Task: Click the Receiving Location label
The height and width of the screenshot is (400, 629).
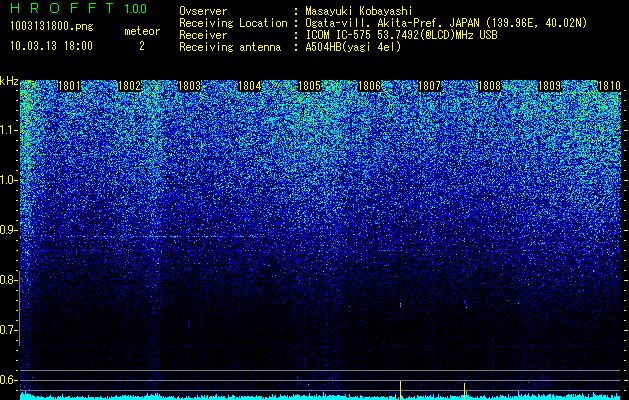Action: (x=233, y=23)
